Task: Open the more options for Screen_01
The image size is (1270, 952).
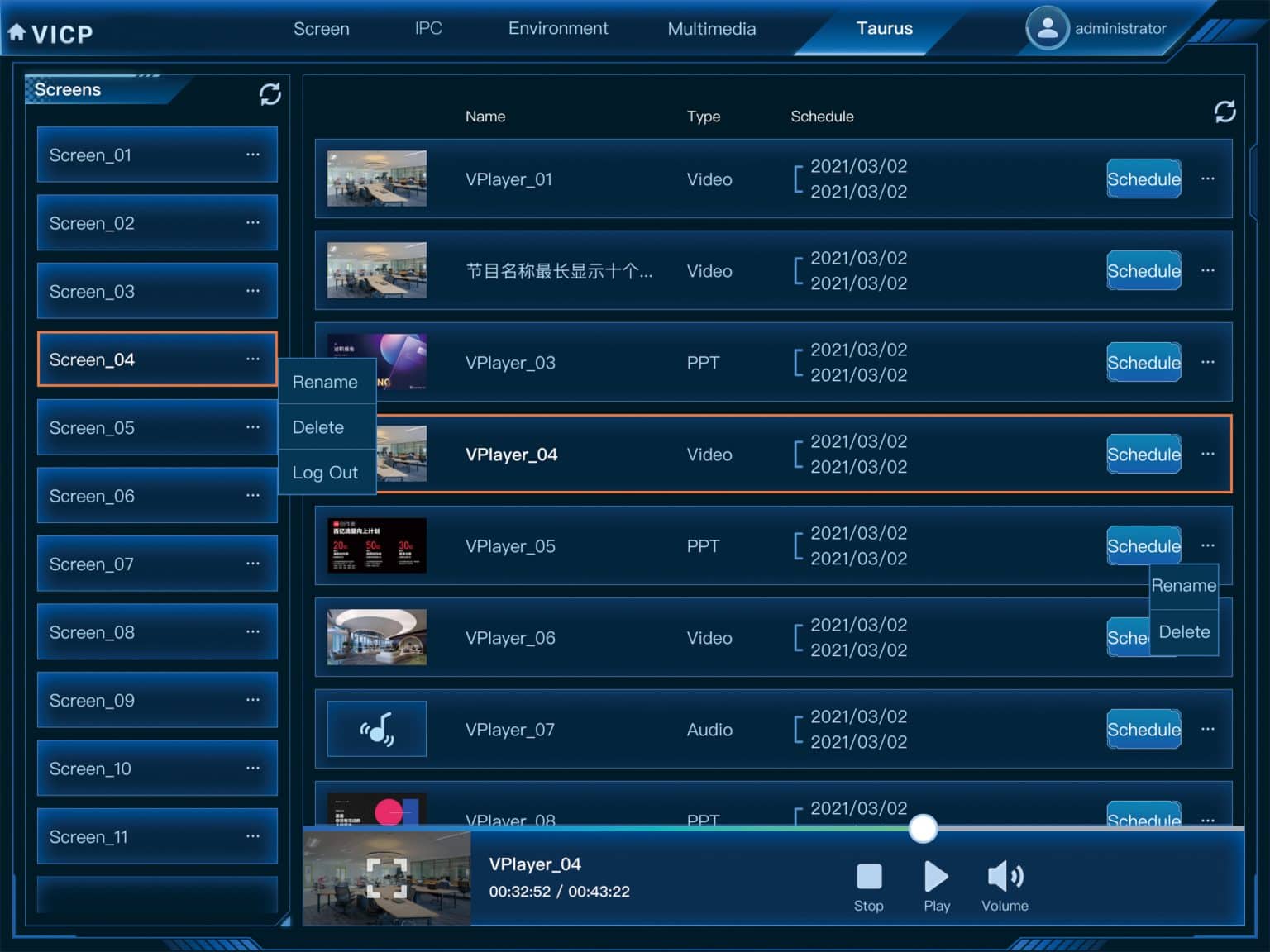Action: pyautogui.click(x=253, y=155)
